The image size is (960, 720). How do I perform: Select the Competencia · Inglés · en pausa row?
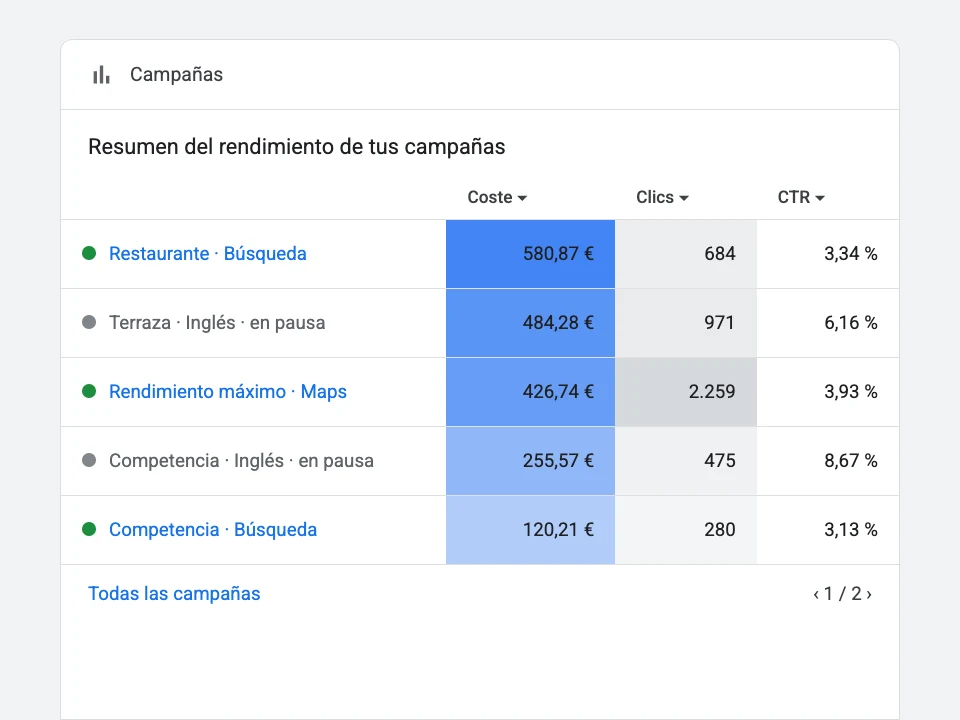coord(480,460)
